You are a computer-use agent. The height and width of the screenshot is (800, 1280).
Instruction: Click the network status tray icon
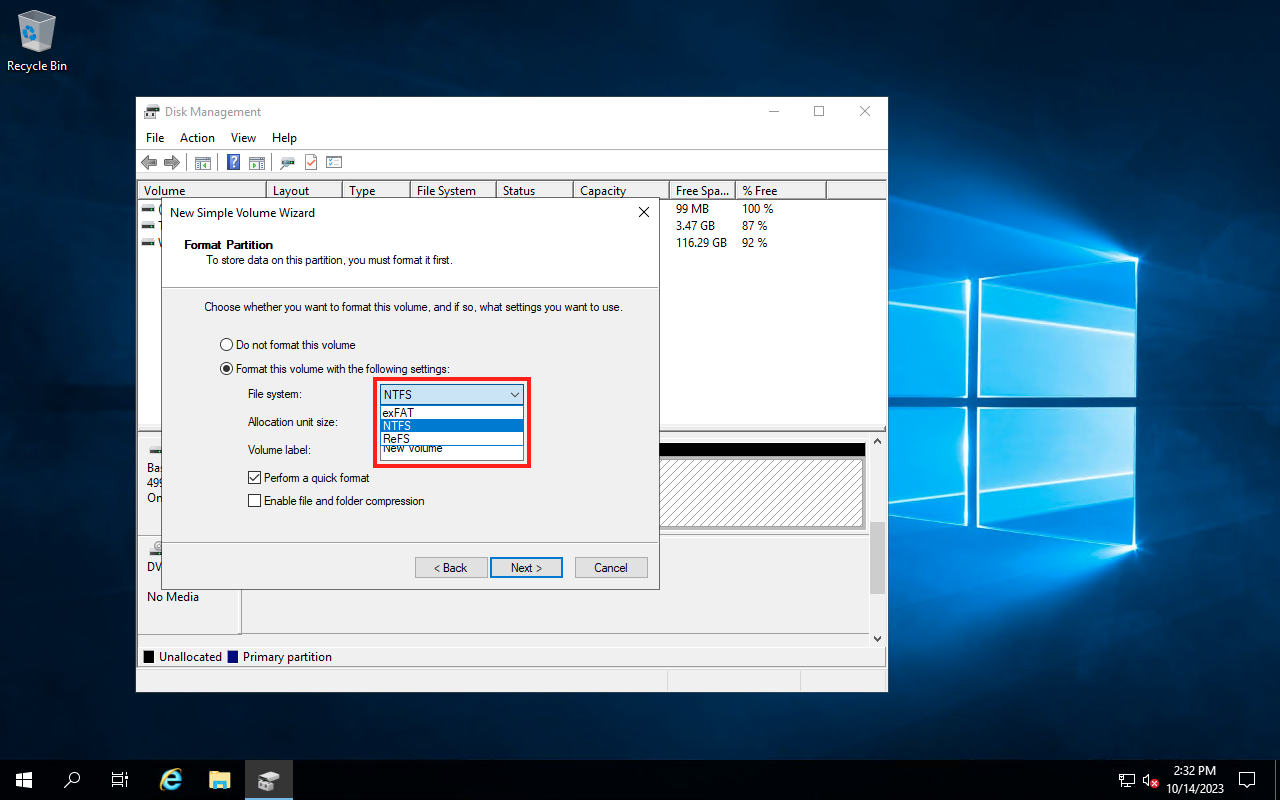(1127, 780)
